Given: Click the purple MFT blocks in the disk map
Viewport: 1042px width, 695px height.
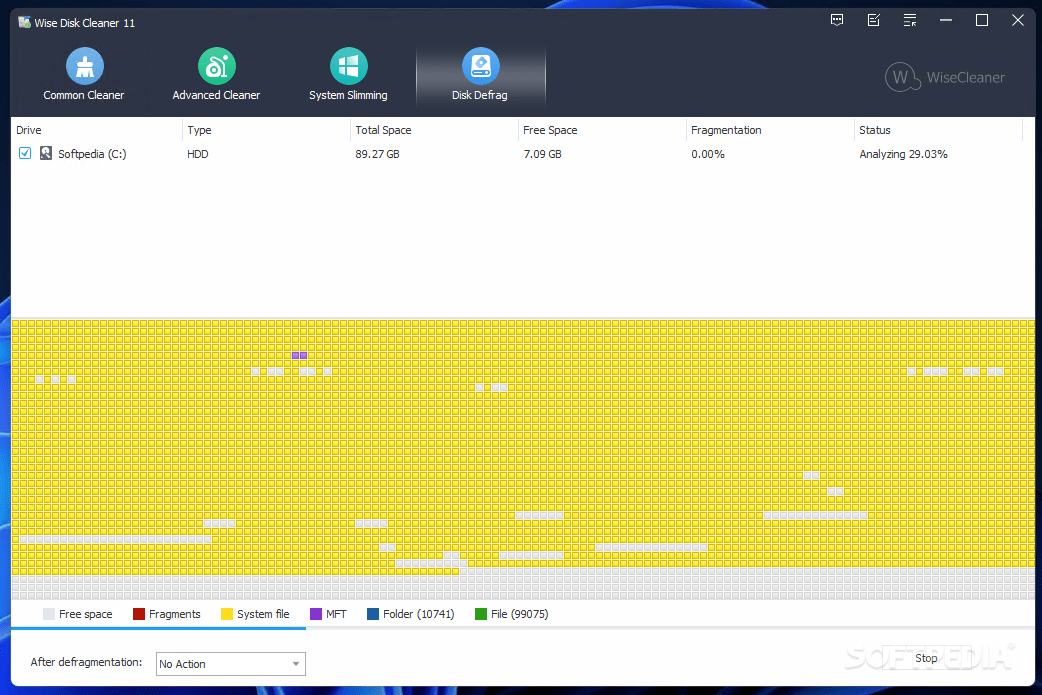Looking at the screenshot, I should [300, 355].
